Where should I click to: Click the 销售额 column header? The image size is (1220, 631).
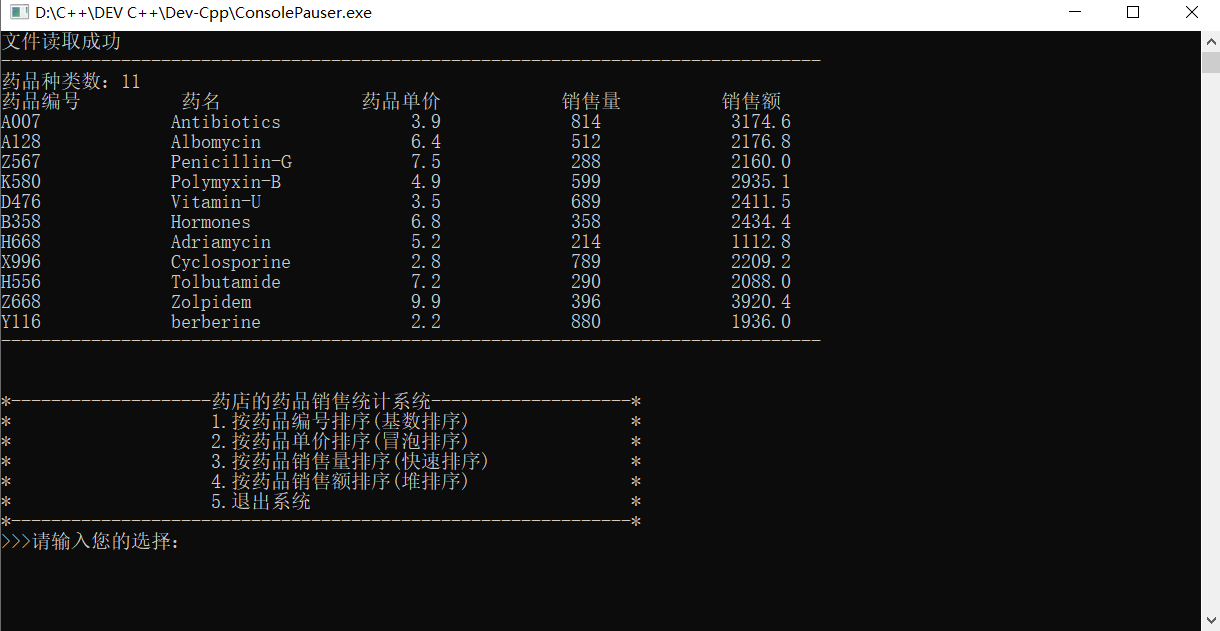[x=751, y=102]
